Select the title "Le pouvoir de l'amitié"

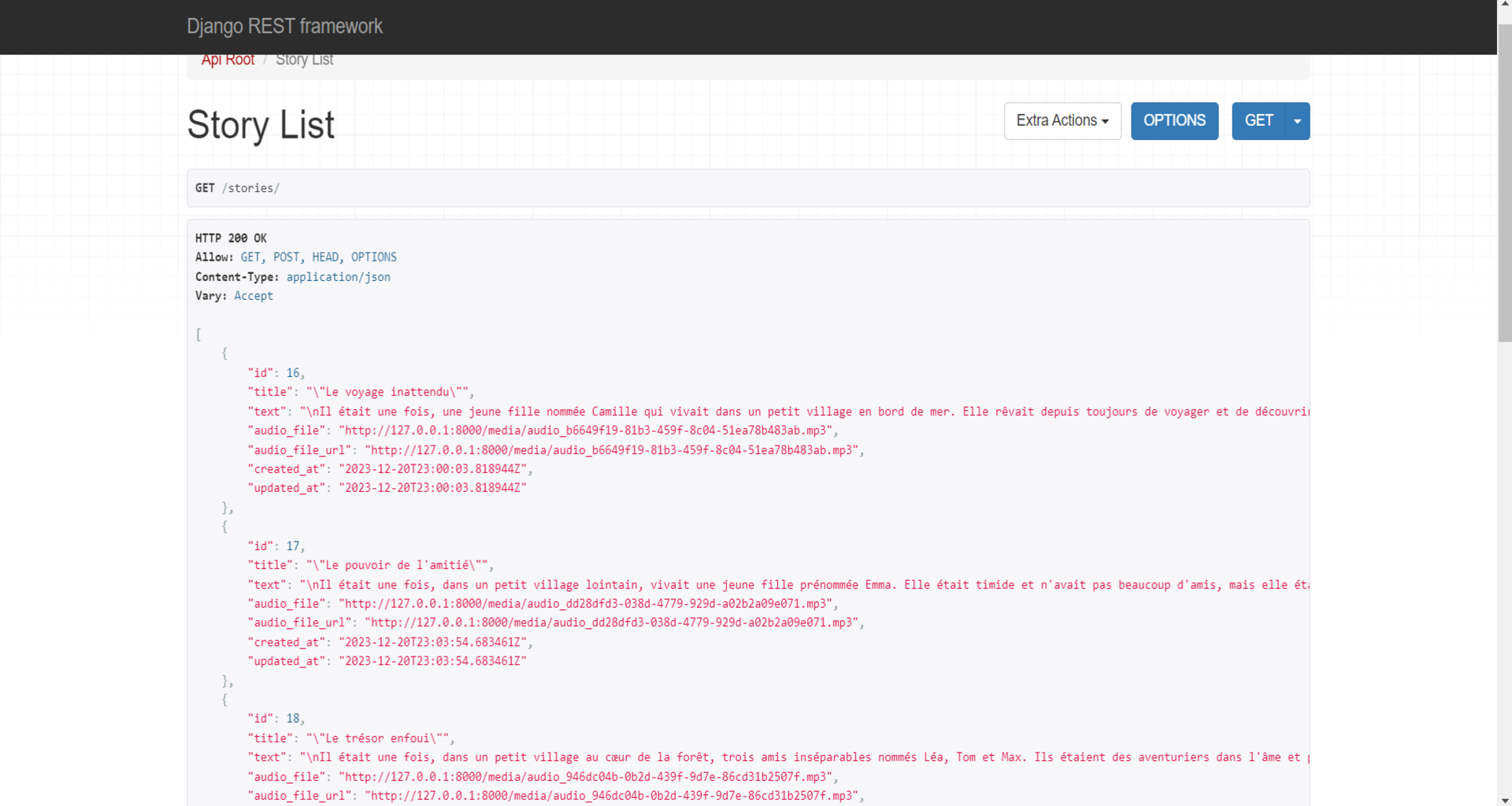[x=398, y=565]
